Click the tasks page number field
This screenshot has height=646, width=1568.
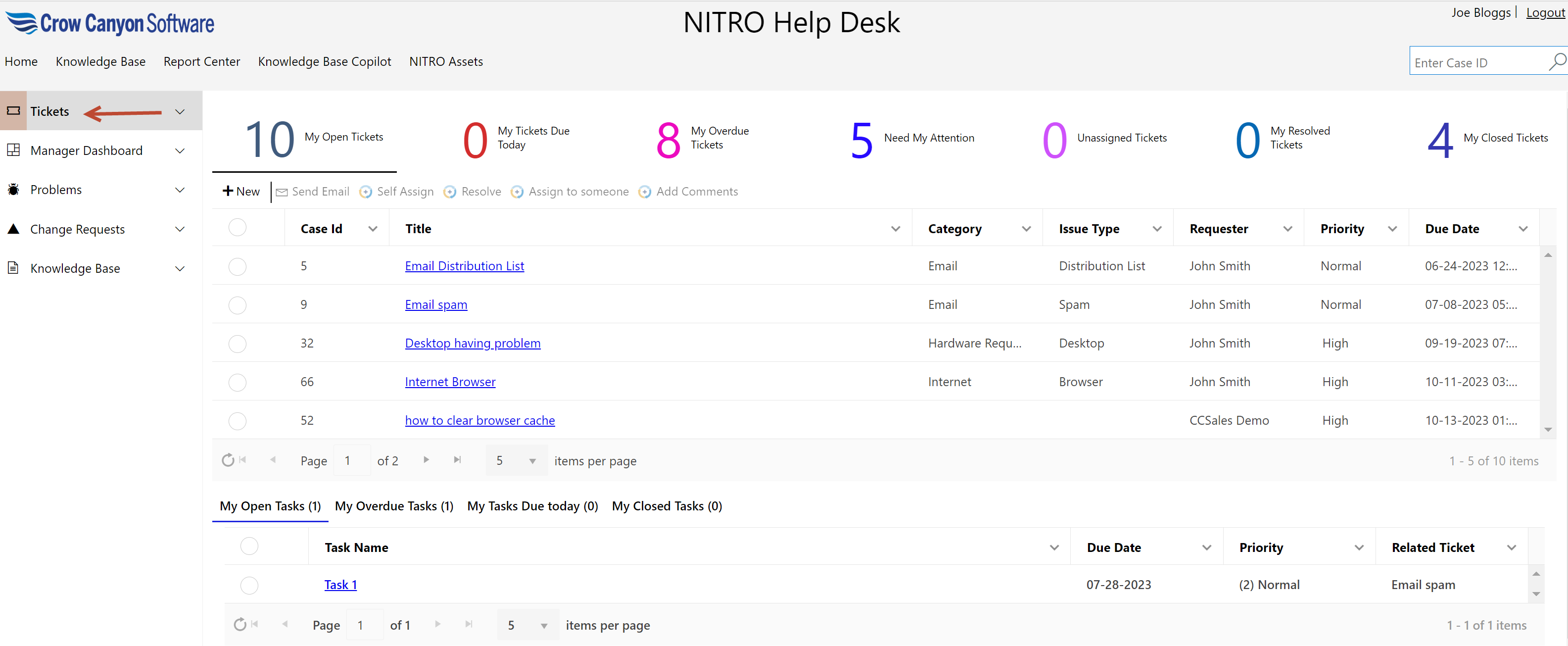point(366,625)
